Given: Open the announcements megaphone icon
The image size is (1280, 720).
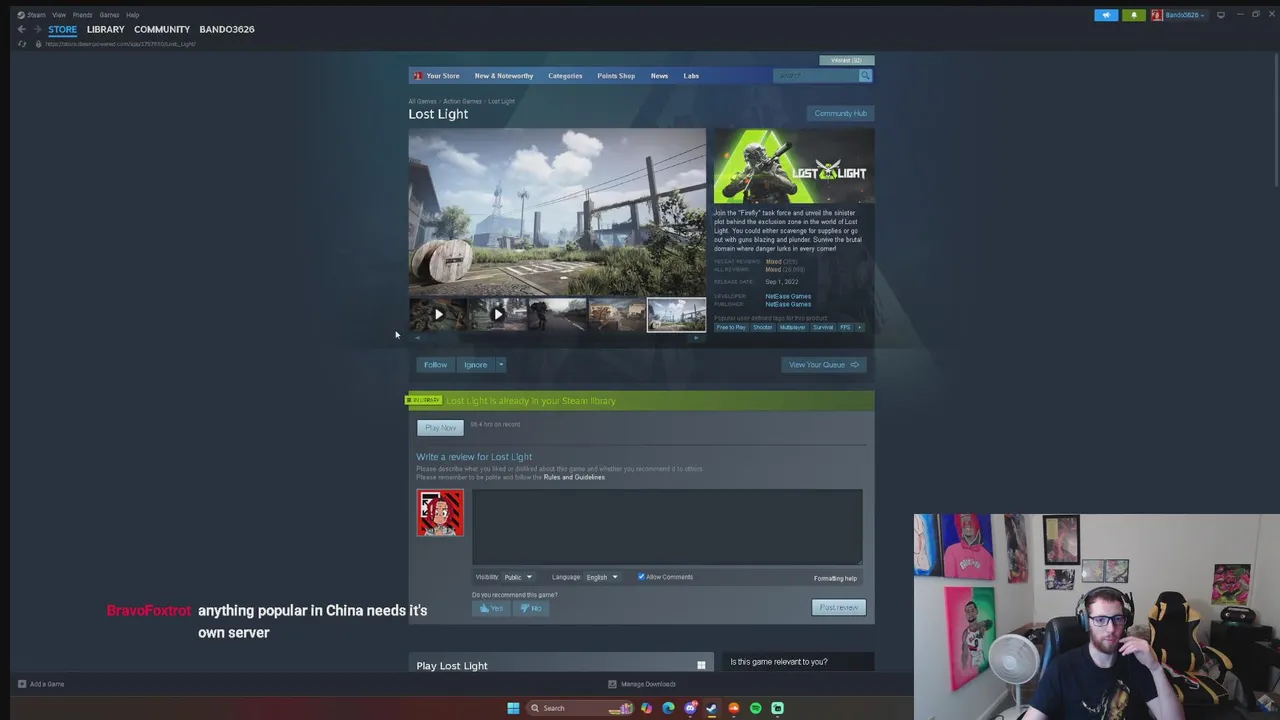Looking at the screenshot, I should pyautogui.click(x=1106, y=15).
